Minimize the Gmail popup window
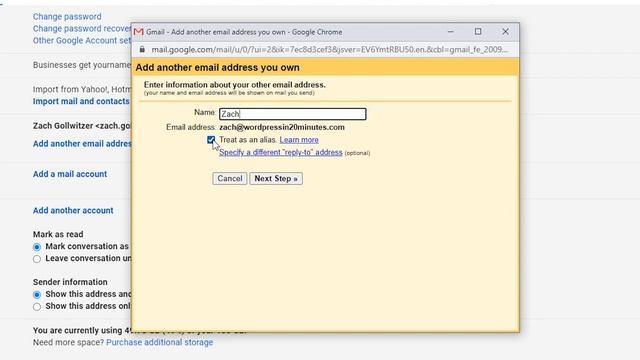 pos(451,32)
